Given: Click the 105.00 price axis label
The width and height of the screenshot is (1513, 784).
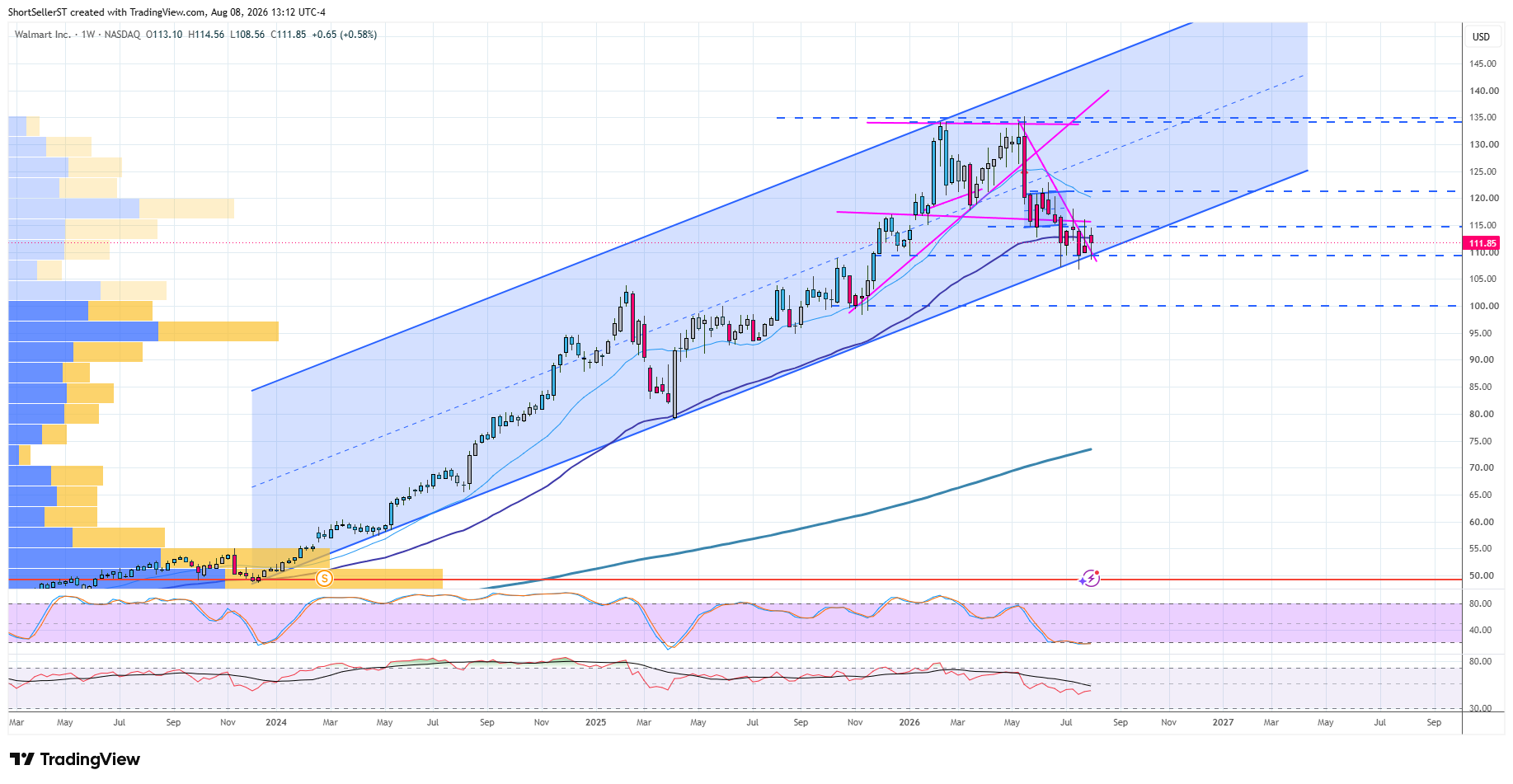Looking at the screenshot, I should 1482,279.
